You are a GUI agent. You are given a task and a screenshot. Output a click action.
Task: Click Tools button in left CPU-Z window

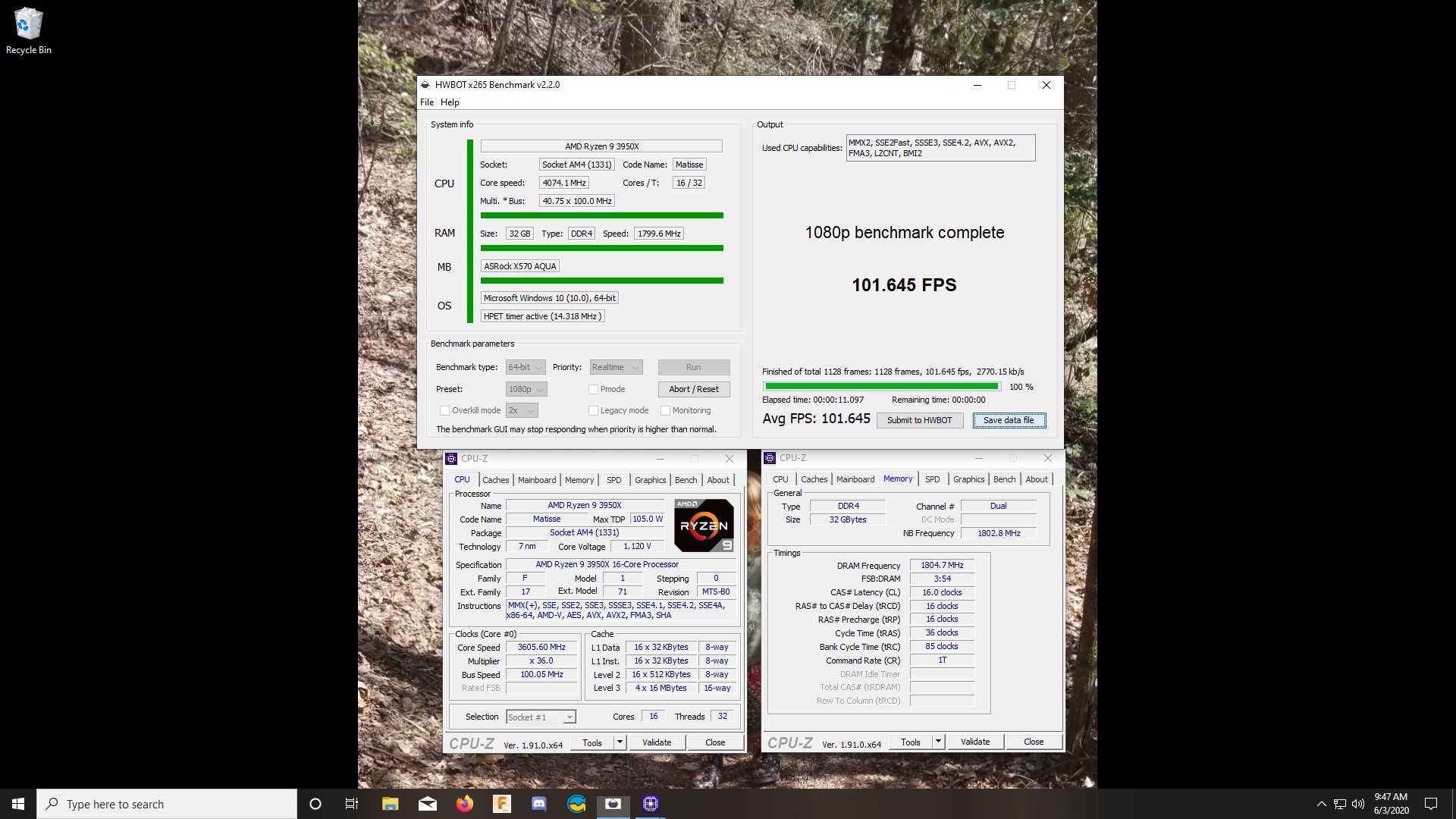[592, 742]
